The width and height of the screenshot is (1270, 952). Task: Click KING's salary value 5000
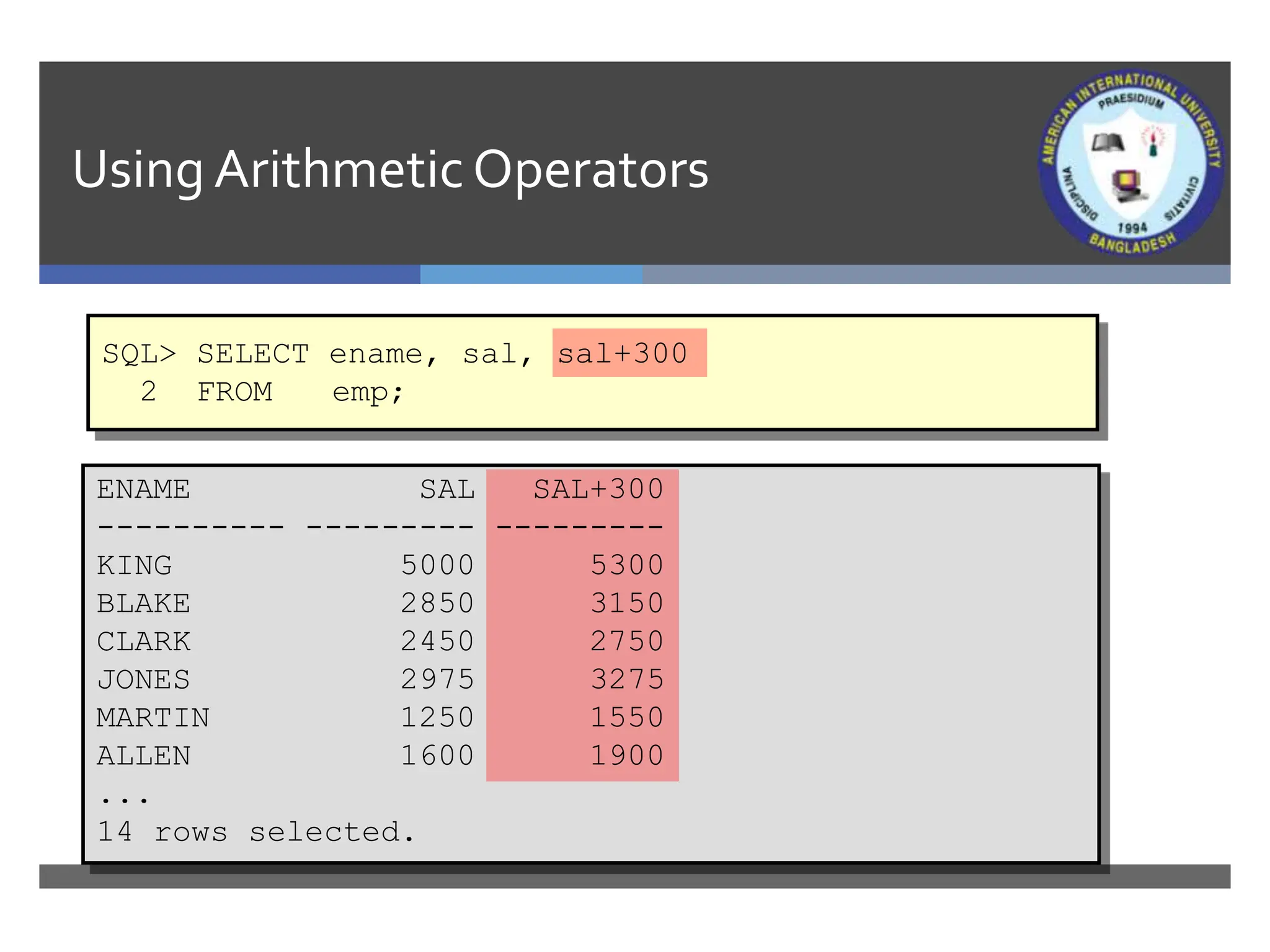pos(437,565)
